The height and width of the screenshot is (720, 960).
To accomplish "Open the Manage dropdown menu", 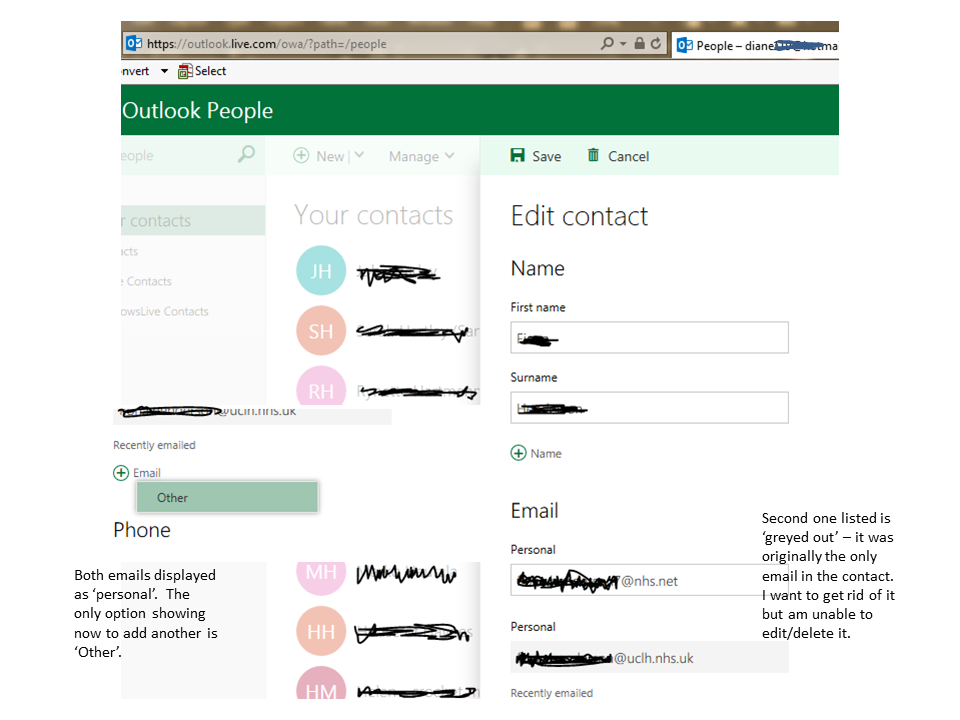I will (x=421, y=156).
